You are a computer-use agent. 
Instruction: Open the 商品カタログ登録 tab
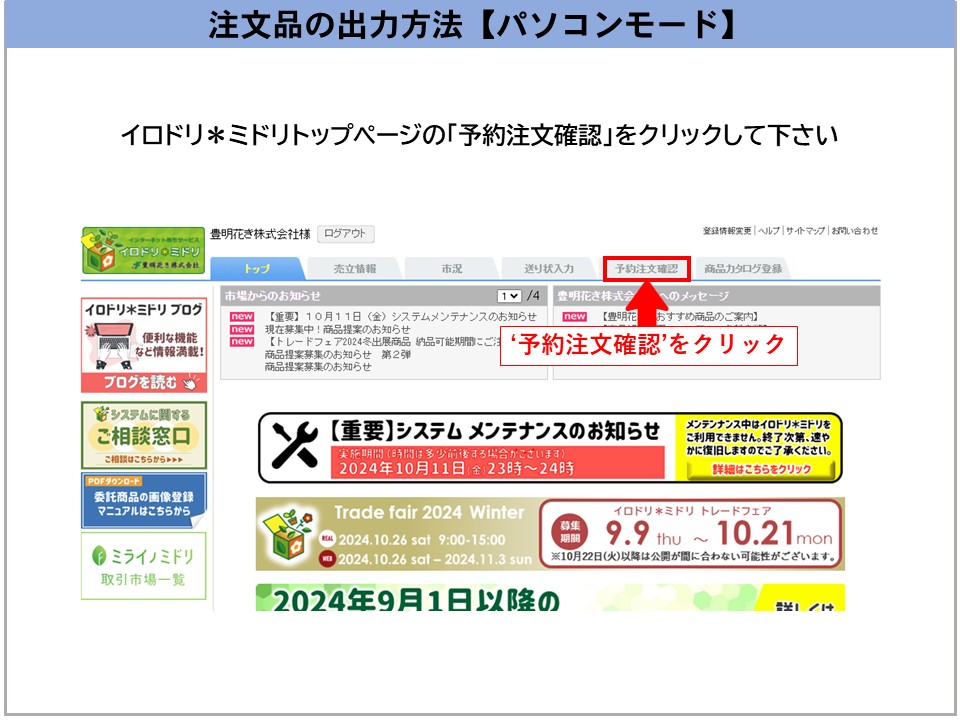(x=743, y=269)
